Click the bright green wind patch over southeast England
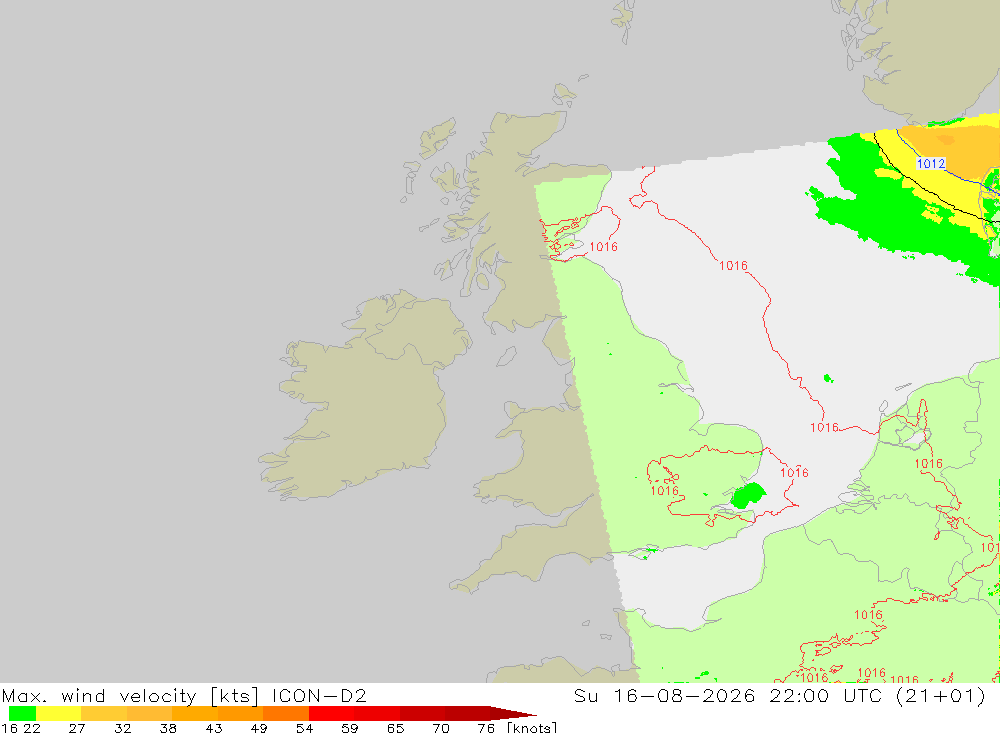The height and width of the screenshot is (733, 1000). coord(747,496)
